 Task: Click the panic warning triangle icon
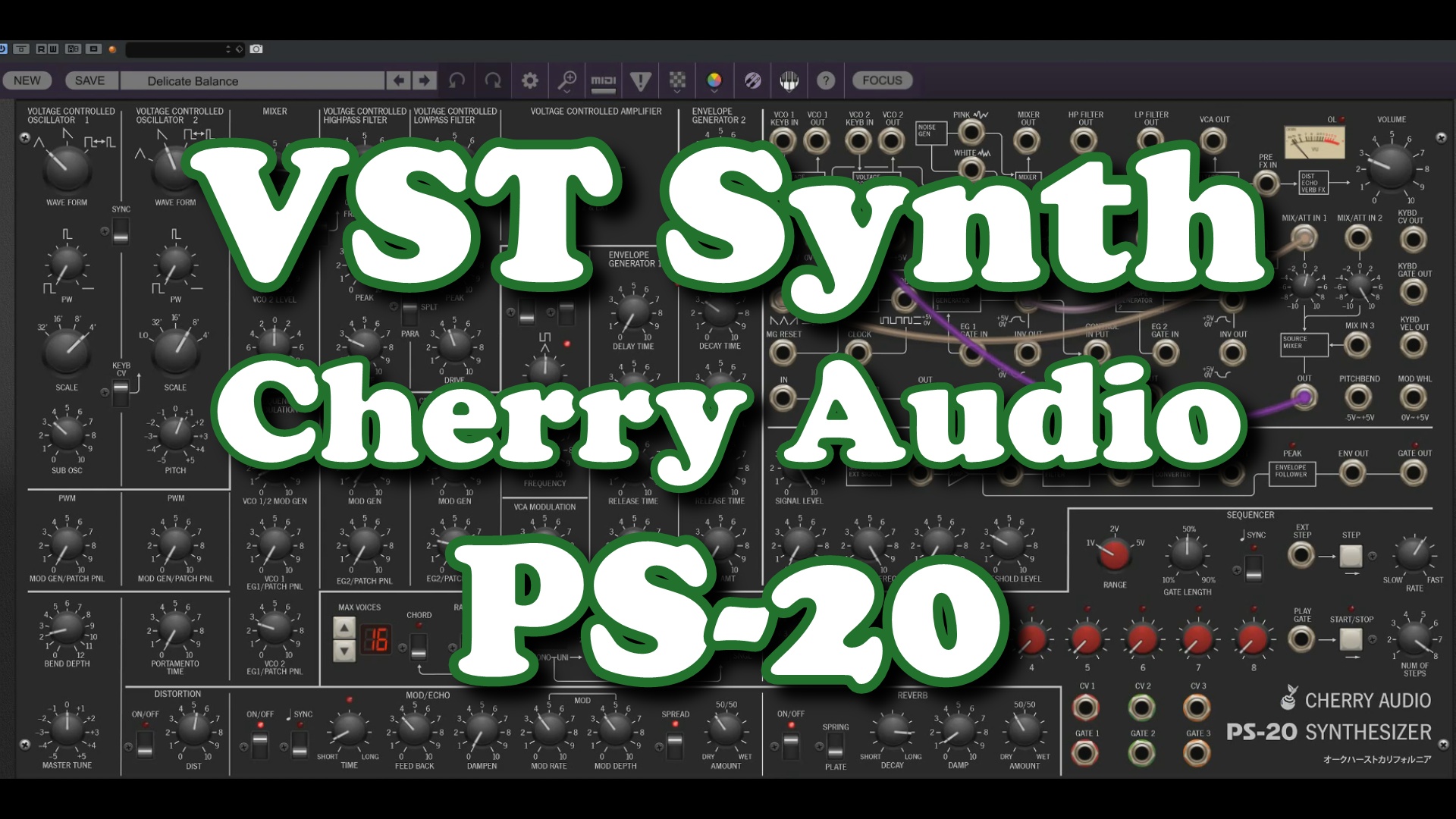click(641, 80)
